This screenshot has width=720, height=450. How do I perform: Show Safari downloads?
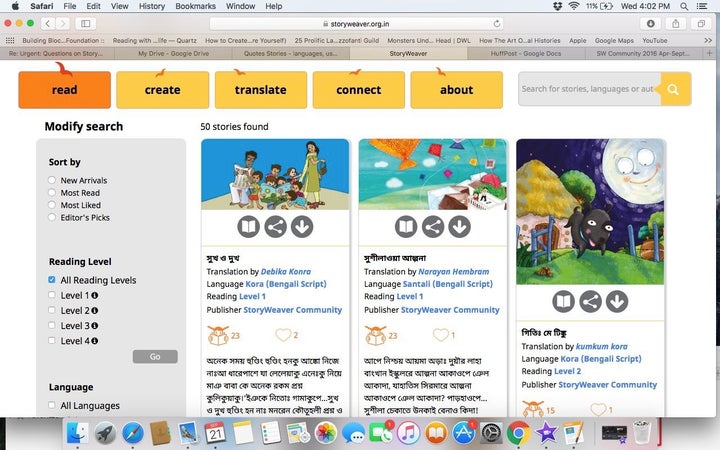pyautogui.click(x=651, y=23)
